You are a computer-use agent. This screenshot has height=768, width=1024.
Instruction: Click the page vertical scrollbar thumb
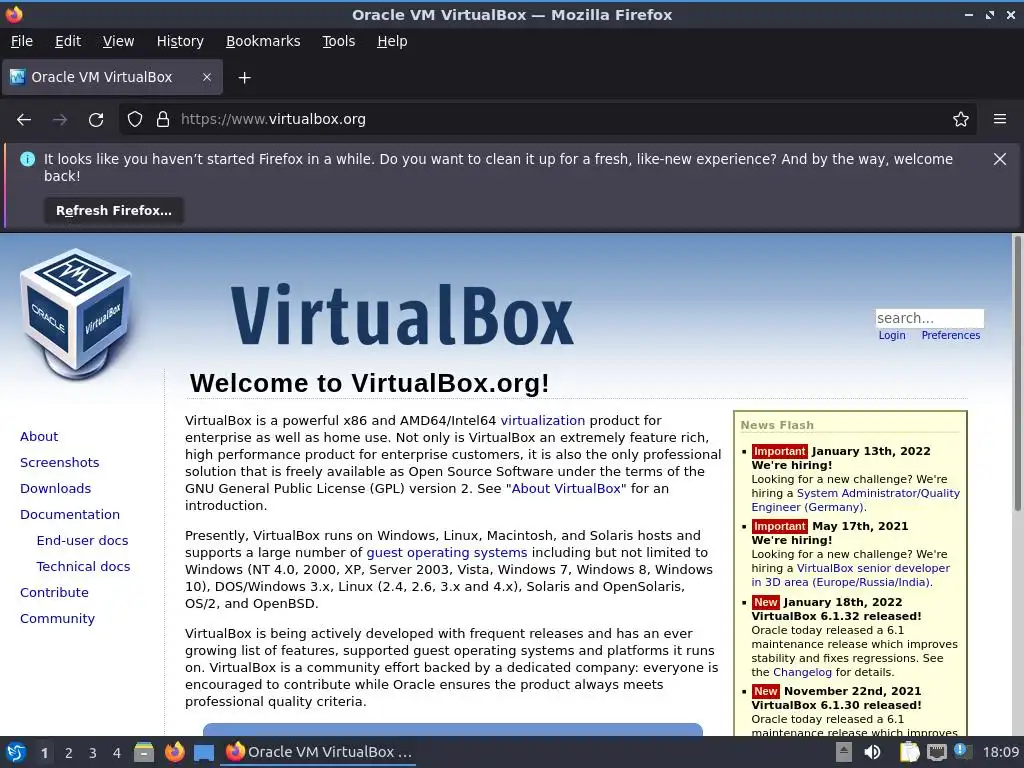coord(1017,374)
